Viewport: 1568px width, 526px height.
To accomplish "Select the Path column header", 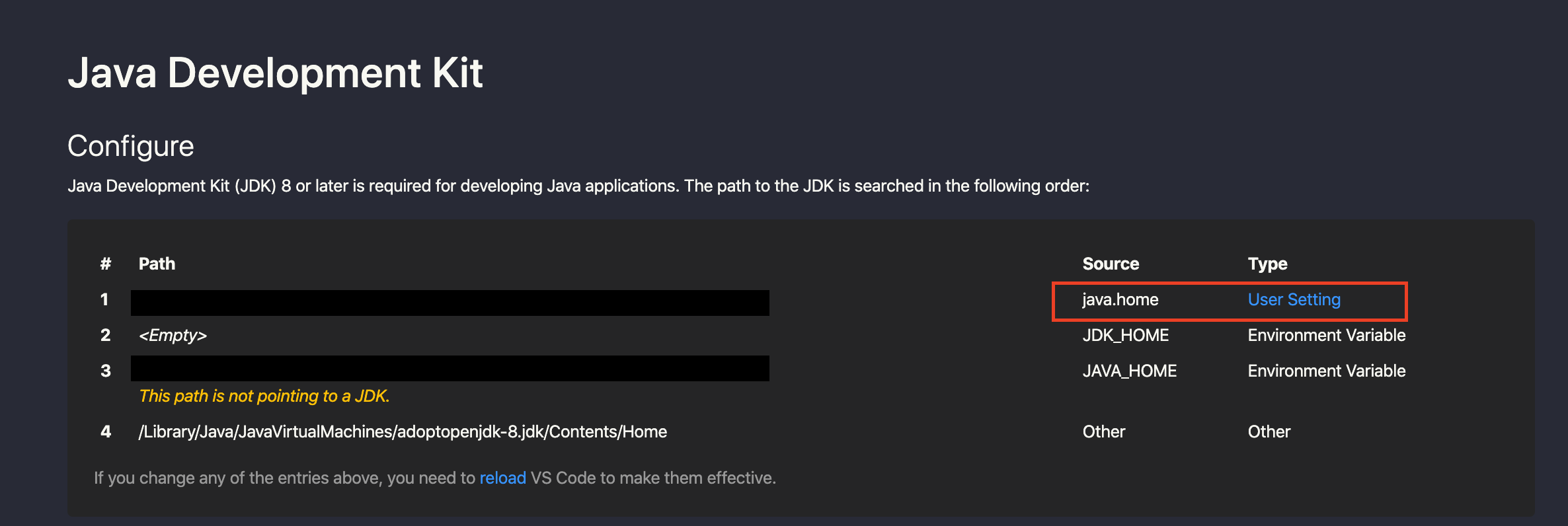I will 157,264.
